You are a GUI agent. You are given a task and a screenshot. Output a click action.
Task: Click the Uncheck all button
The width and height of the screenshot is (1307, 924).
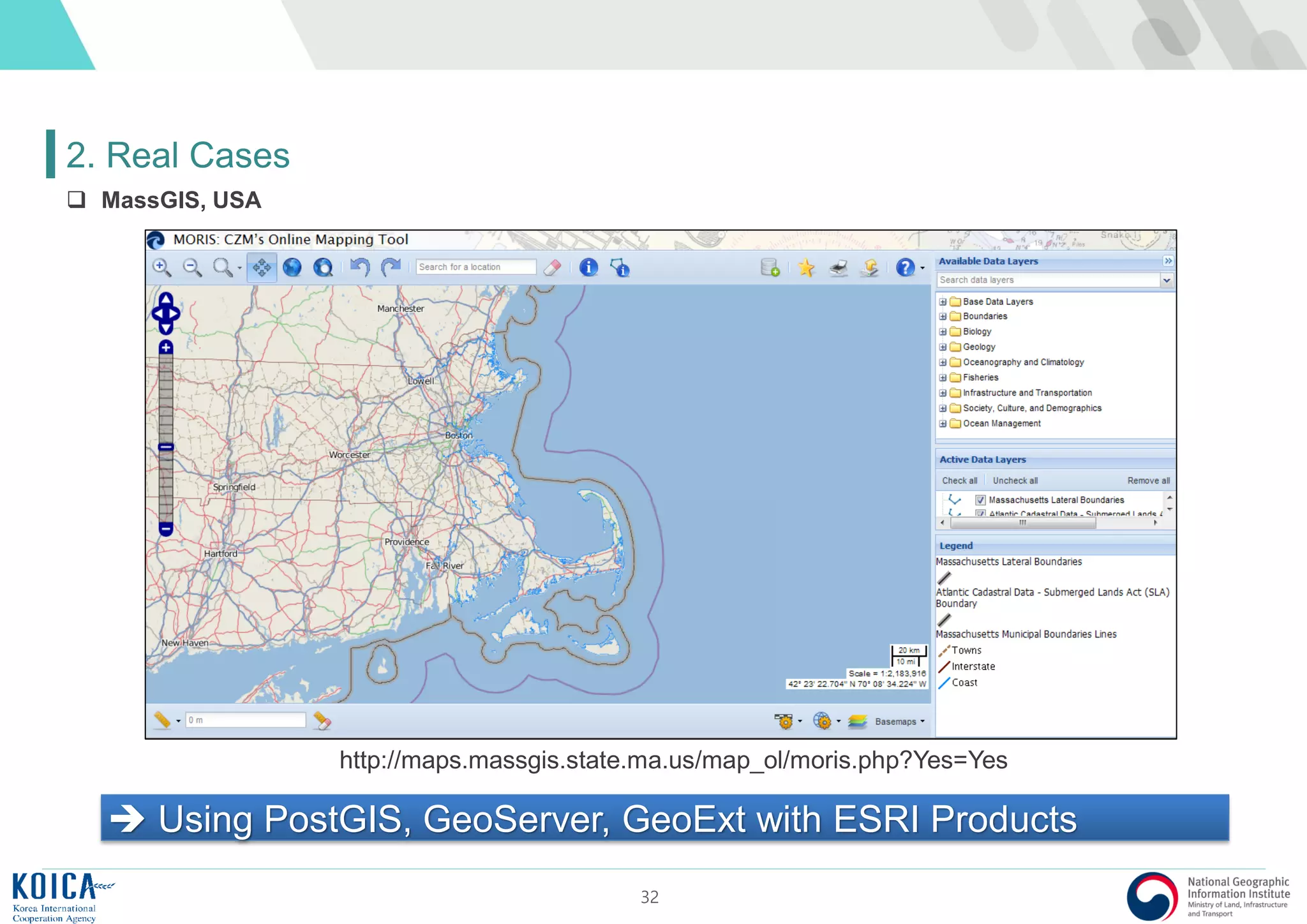[1015, 481]
